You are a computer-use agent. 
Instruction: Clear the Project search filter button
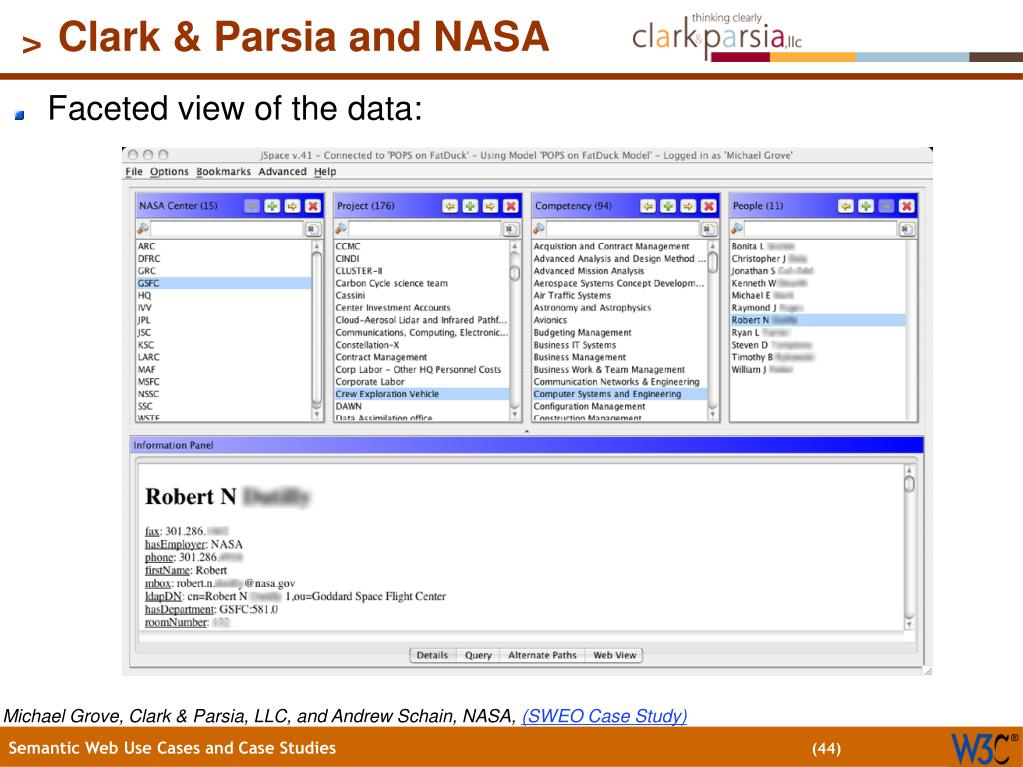coord(510,229)
